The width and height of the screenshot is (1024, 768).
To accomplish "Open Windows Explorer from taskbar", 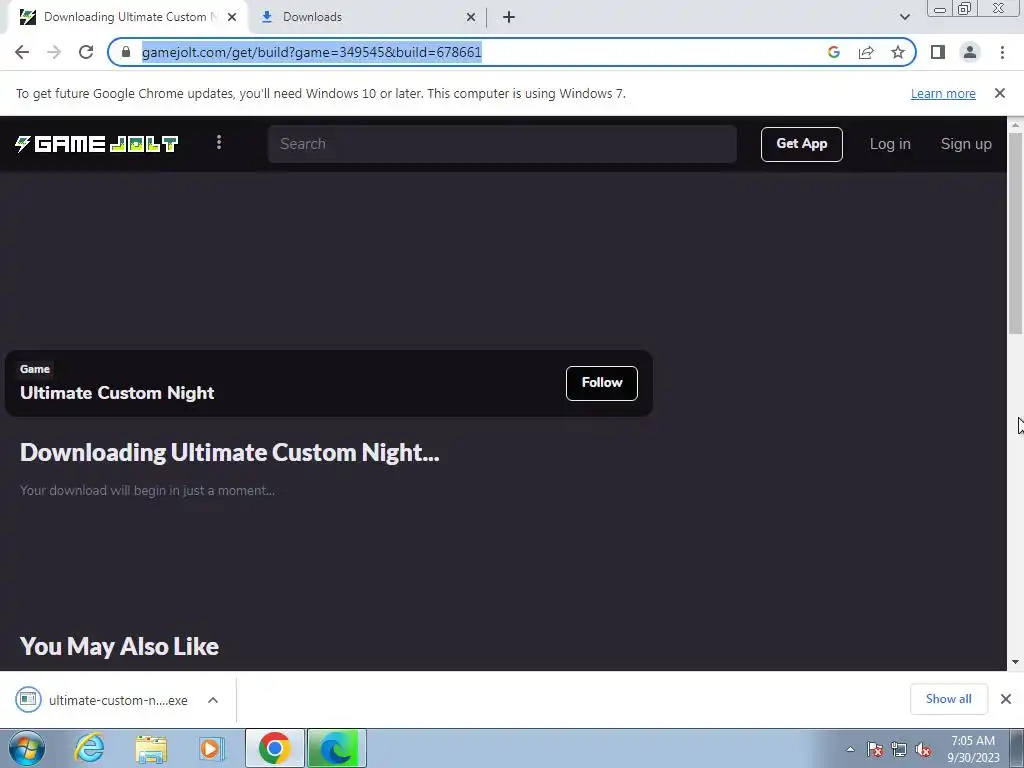I will tap(151, 748).
